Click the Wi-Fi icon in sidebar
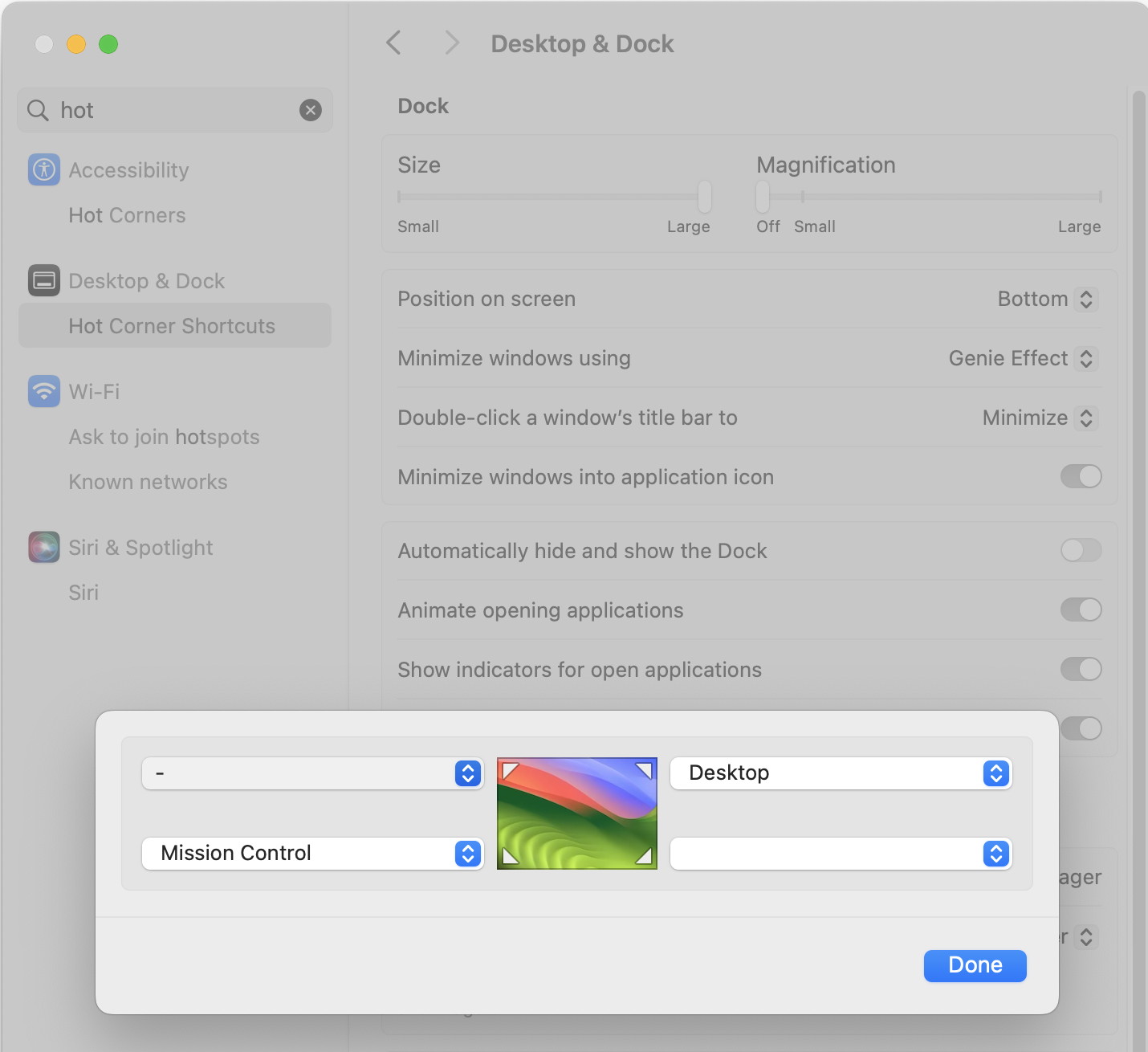 pos(44,391)
